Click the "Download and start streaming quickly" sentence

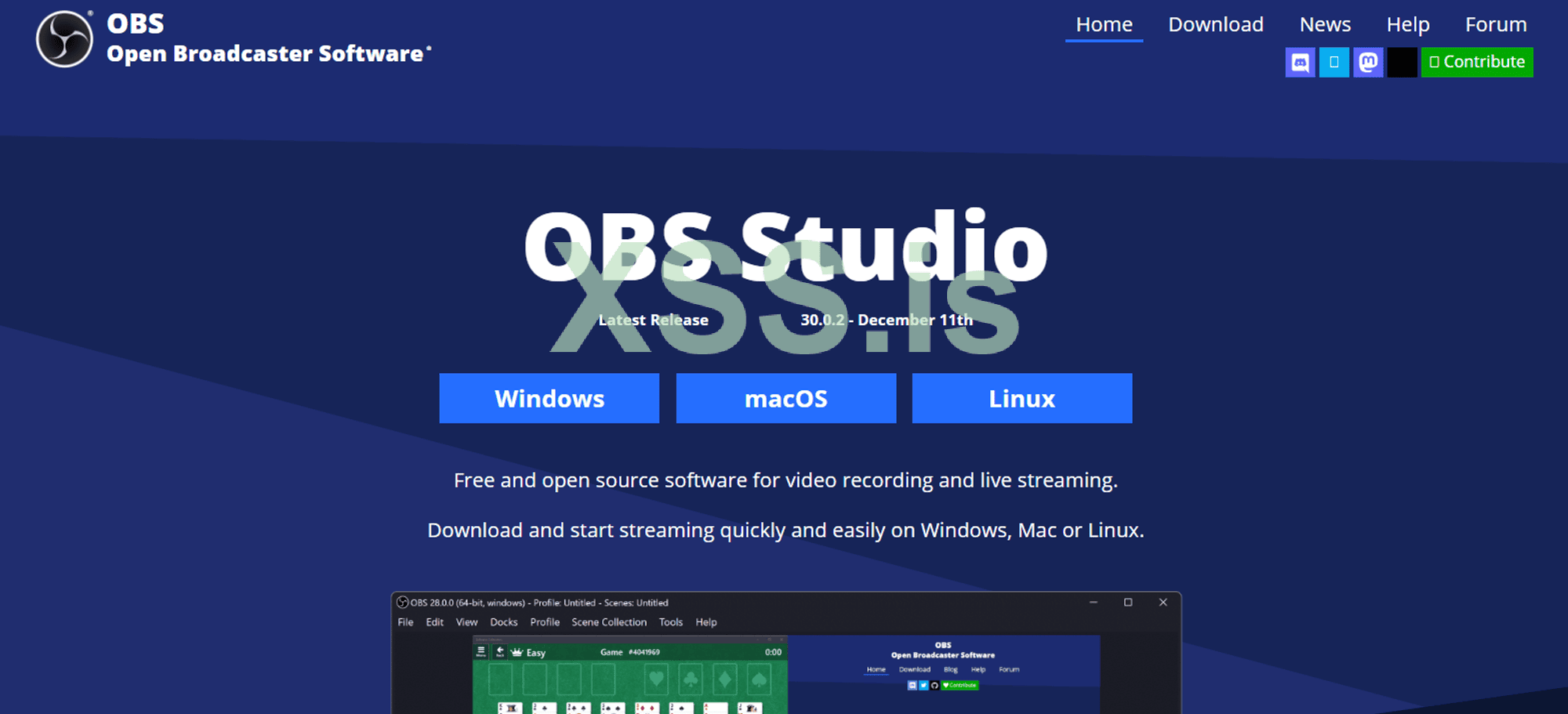coord(786,530)
